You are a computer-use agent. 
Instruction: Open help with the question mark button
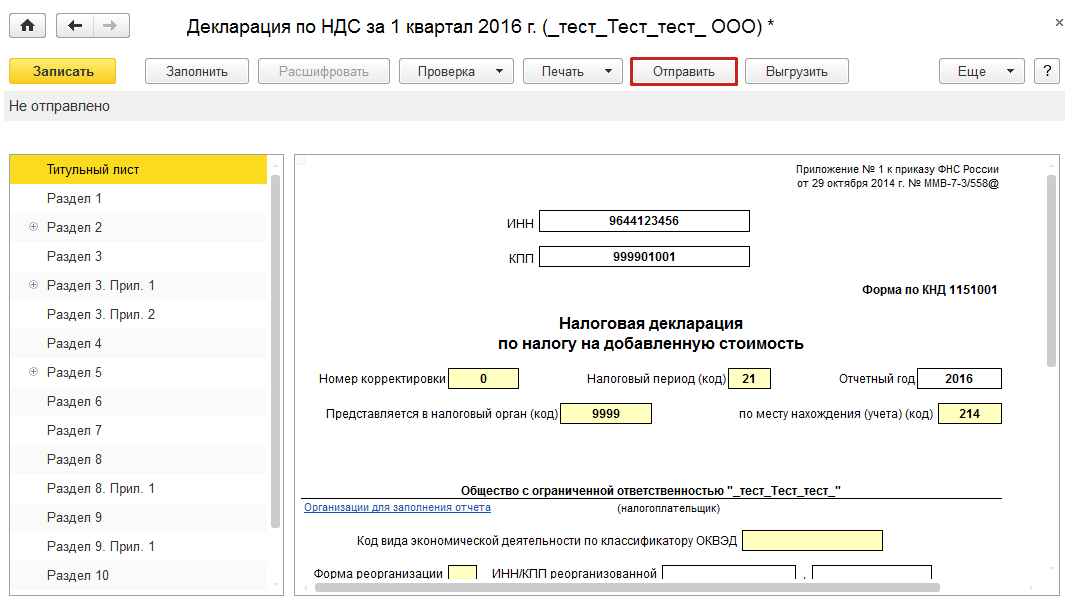[1046, 71]
